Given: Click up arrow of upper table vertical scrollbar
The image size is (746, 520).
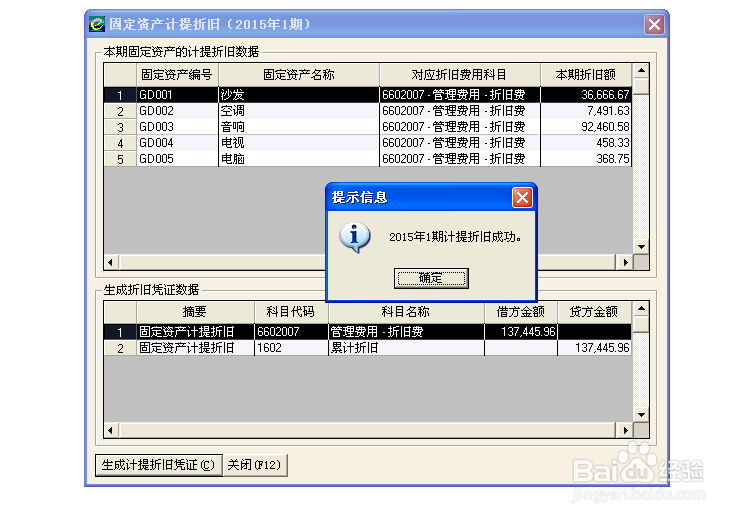Looking at the screenshot, I should coord(641,71).
